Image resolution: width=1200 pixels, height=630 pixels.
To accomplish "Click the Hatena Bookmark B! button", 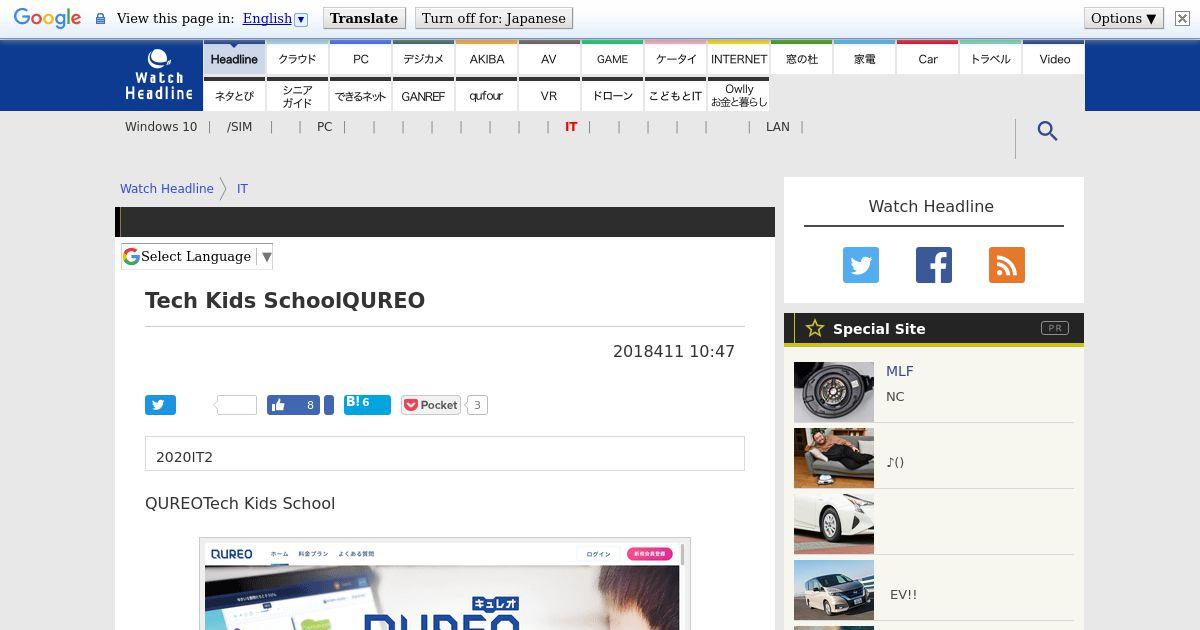I will pos(367,404).
